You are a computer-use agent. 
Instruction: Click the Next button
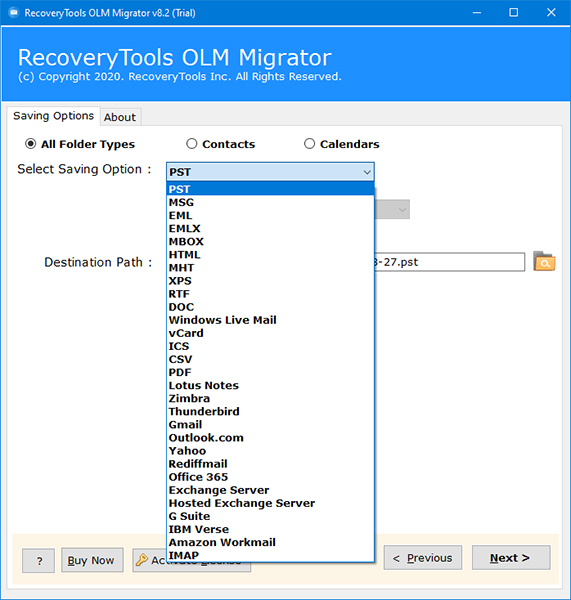[511, 558]
